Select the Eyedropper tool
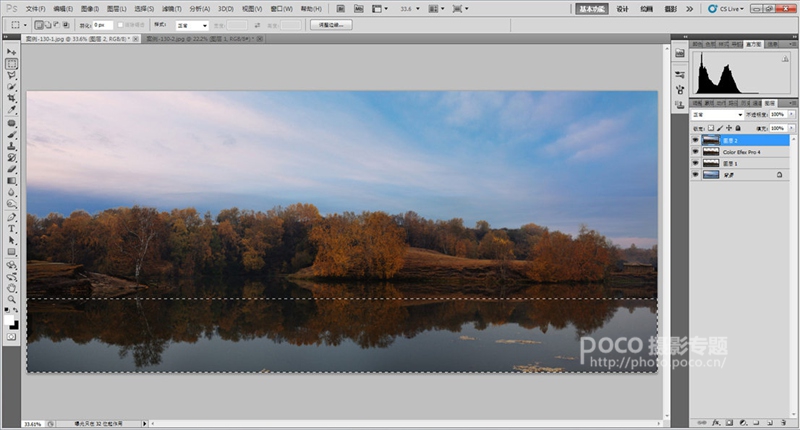800x430 pixels. (11, 110)
